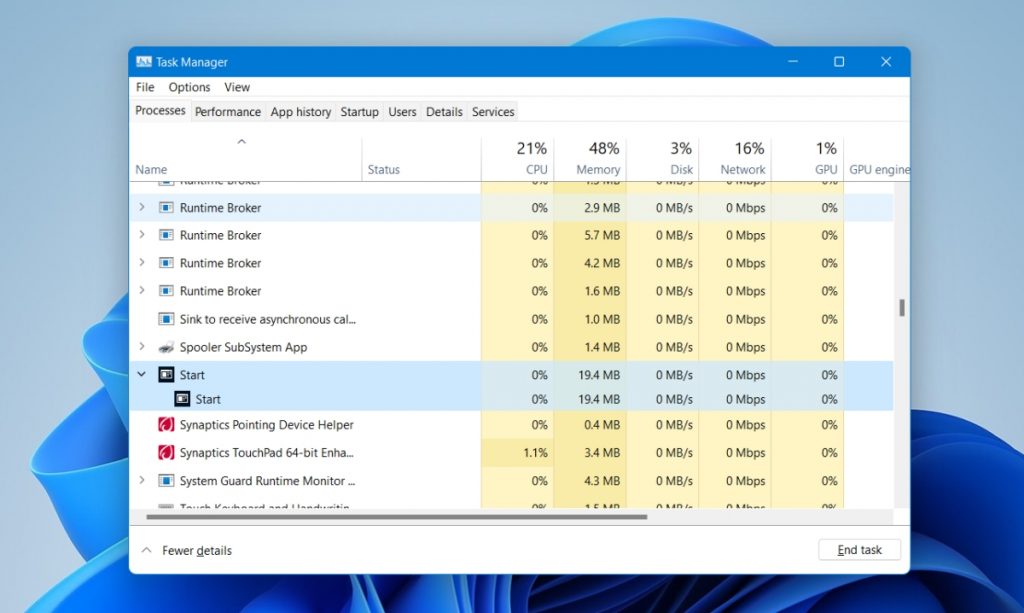This screenshot has height=613, width=1024.
Task: Click the Runtime Broker process icon
Action: (165, 207)
